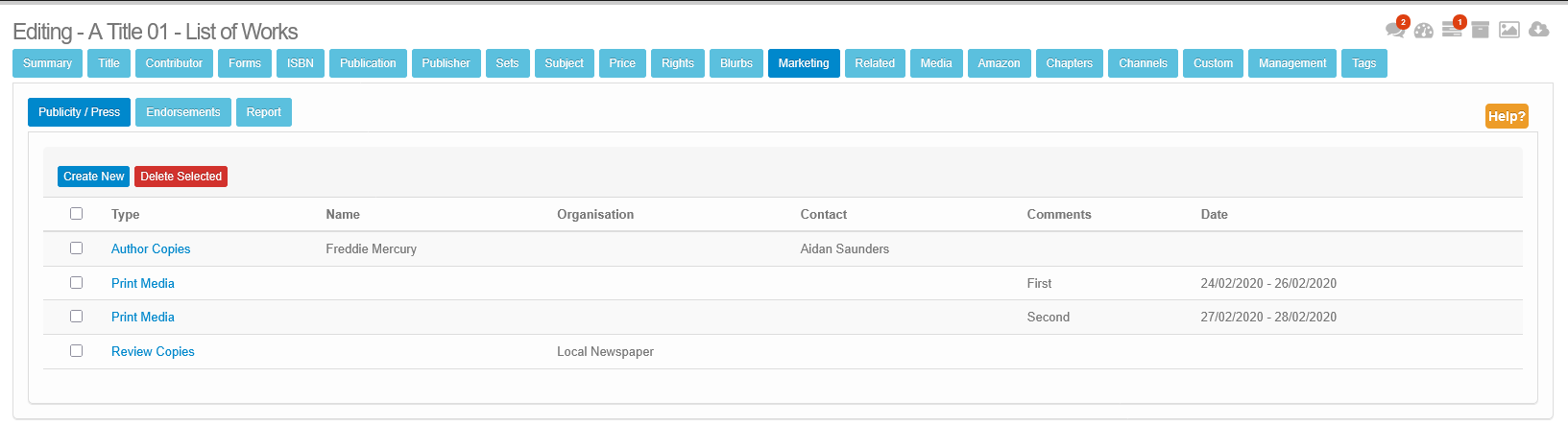Open the orange Help? button

click(1506, 116)
